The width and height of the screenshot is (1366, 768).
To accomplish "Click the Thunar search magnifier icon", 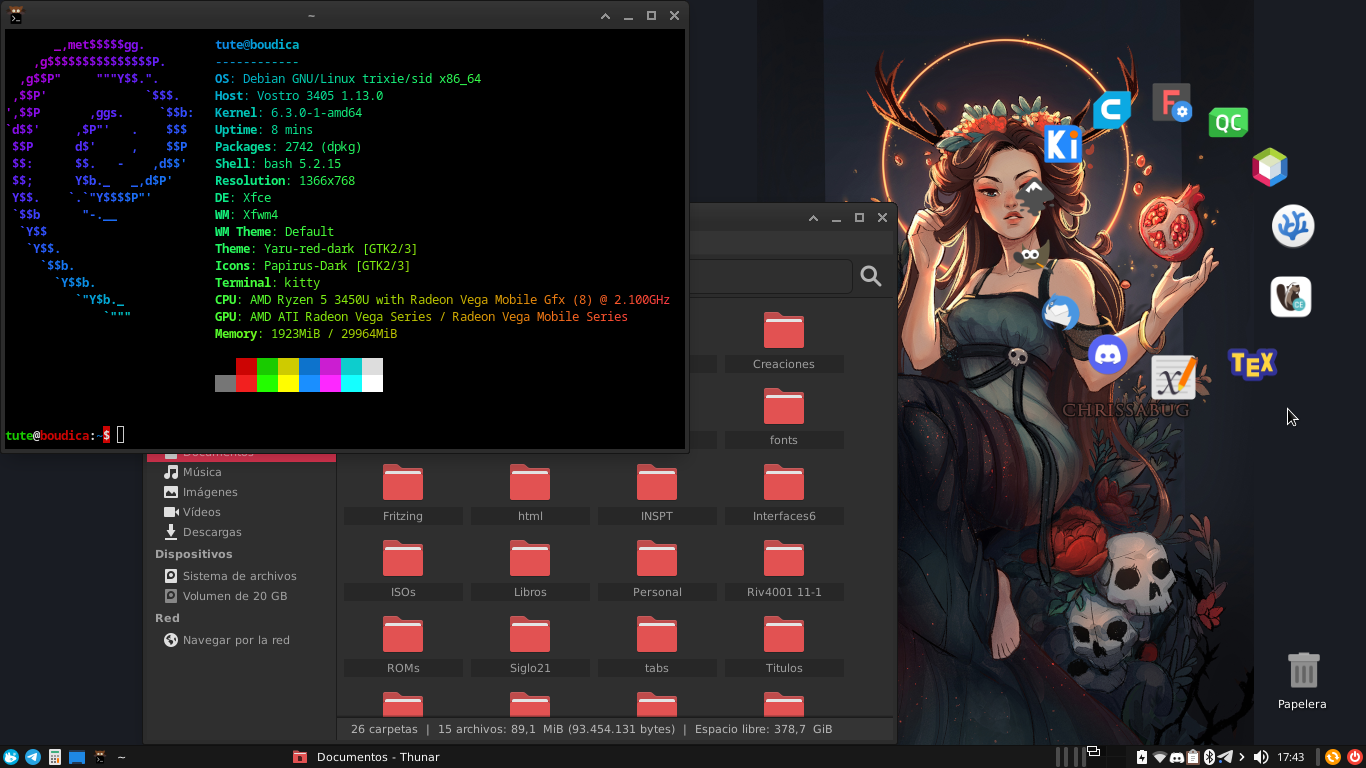I will click(871, 277).
